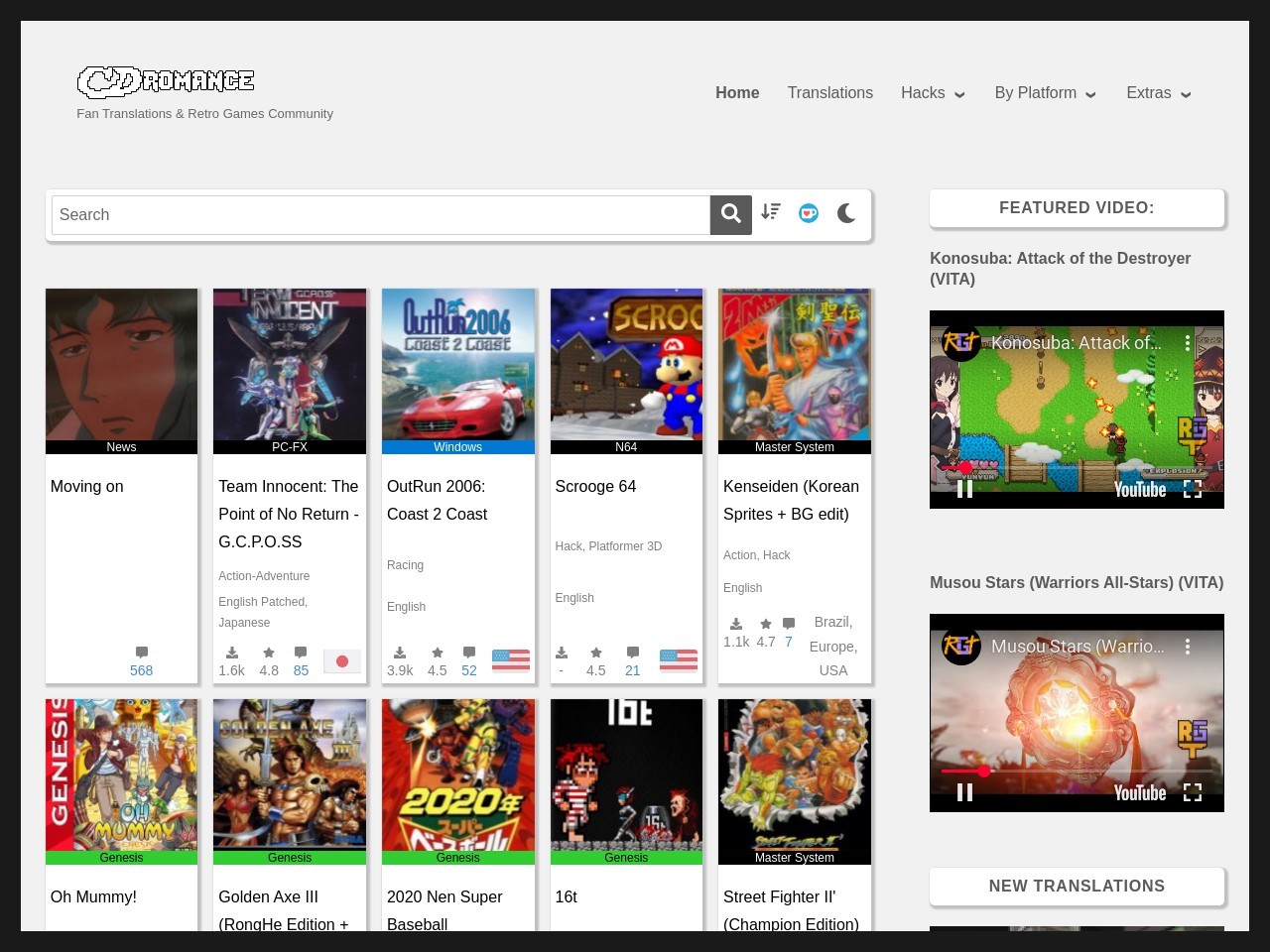Click OutRun 2006: Coast 2 Coast title
The image size is (1270, 952).
(x=438, y=500)
